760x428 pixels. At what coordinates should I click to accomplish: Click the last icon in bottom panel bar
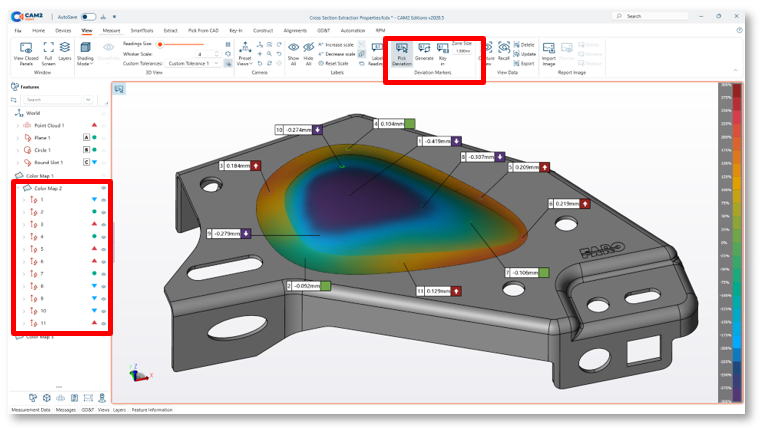pyautogui.click(x=102, y=398)
